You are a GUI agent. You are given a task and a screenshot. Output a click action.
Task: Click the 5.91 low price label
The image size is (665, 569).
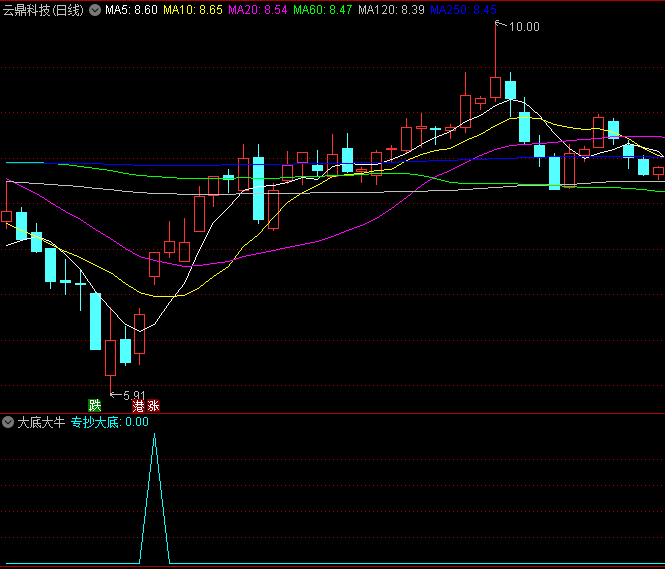pos(134,396)
